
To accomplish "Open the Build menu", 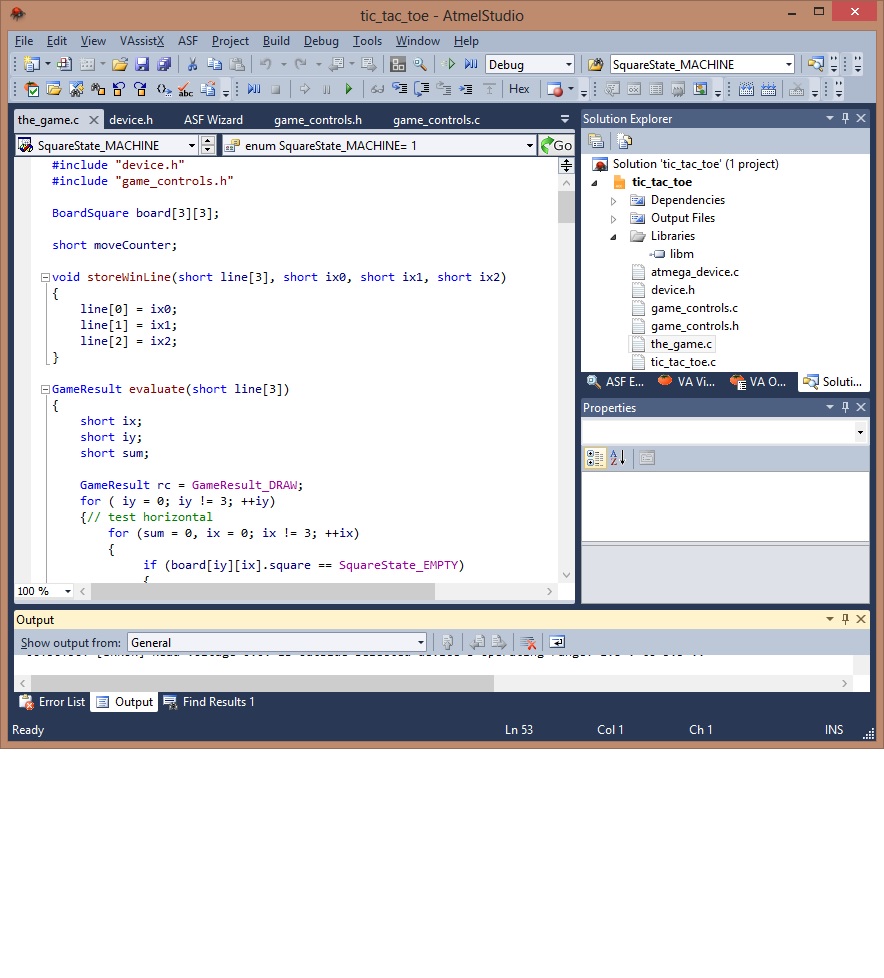I will (276, 41).
